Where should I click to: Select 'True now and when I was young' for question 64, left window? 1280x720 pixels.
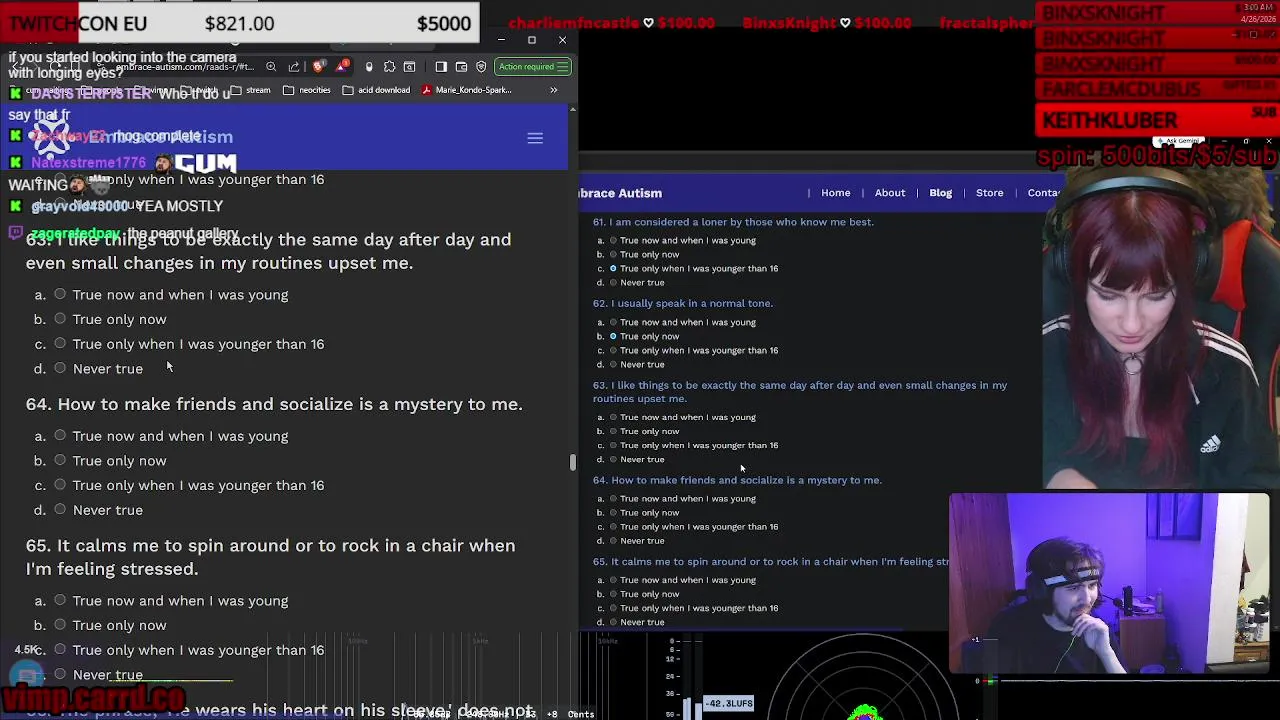60,435
